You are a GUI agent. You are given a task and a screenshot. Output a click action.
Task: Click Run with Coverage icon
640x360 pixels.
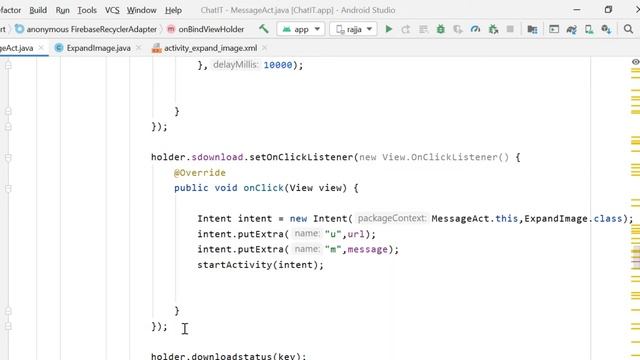[x=458, y=29]
